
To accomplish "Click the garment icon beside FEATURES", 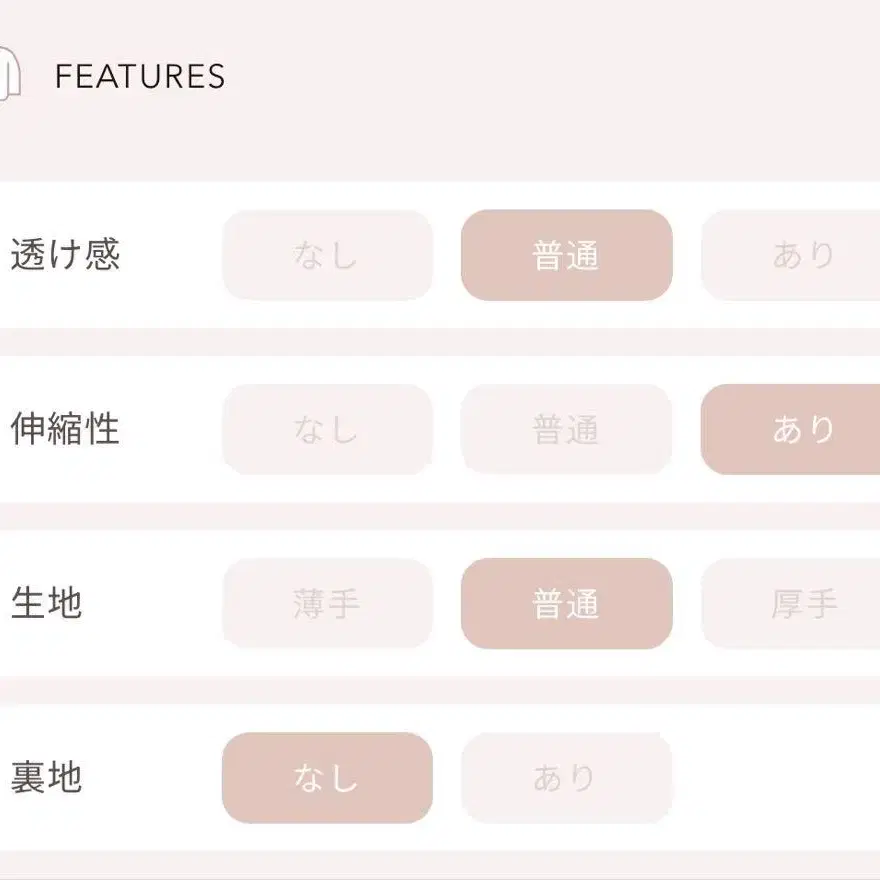I will [x=9, y=76].
